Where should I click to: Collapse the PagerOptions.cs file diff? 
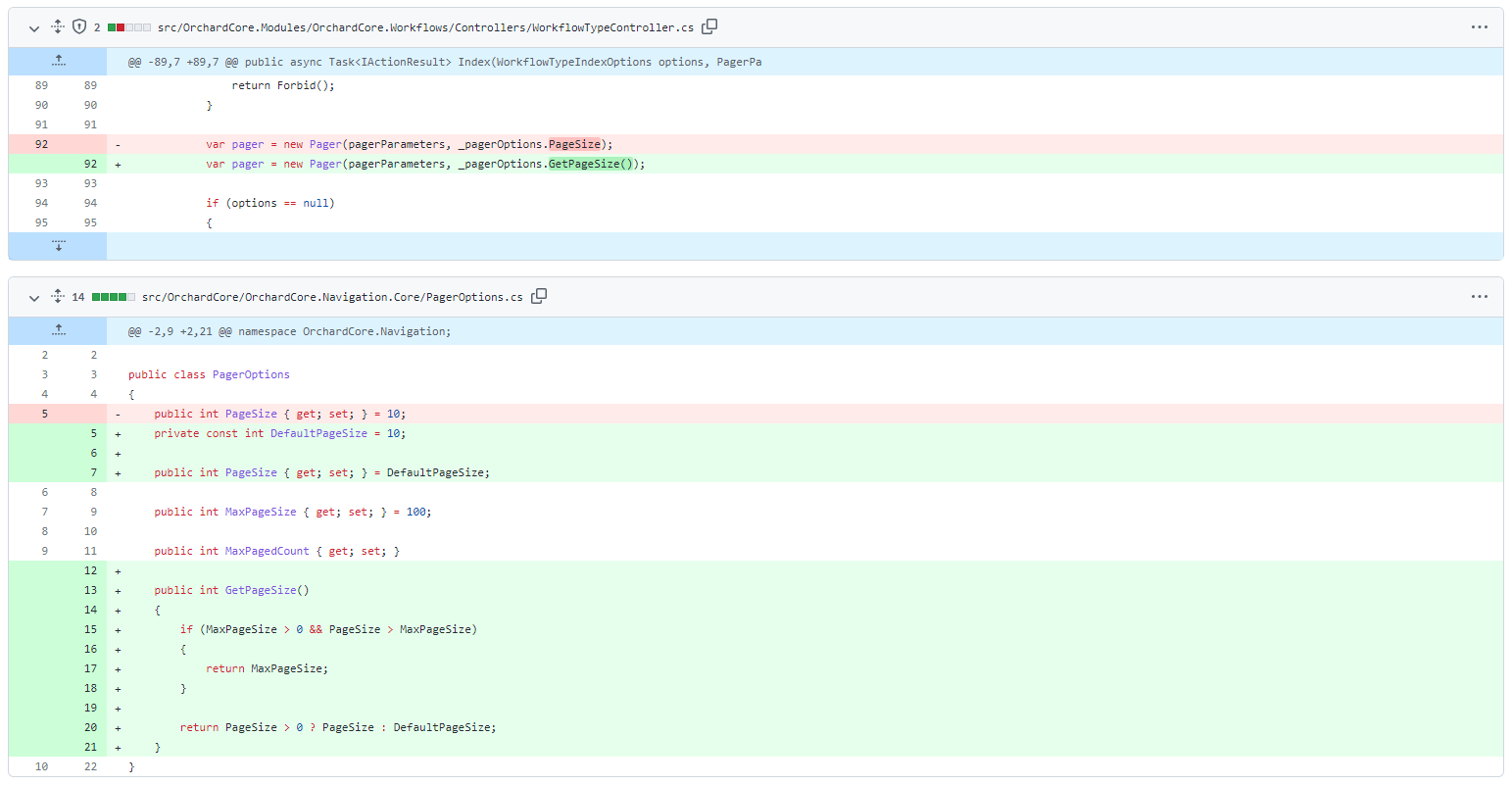click(34, 297)
